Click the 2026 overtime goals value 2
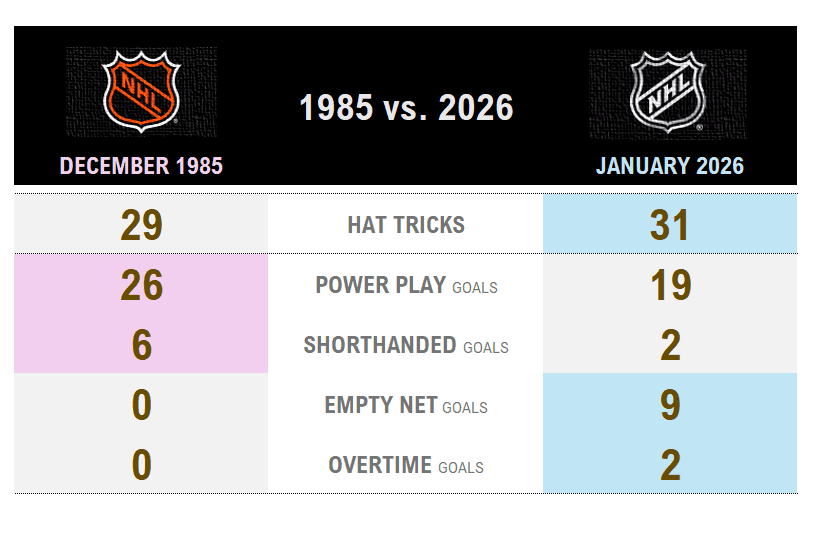This screenshot has width=814, height=535. tap(670, 465)
